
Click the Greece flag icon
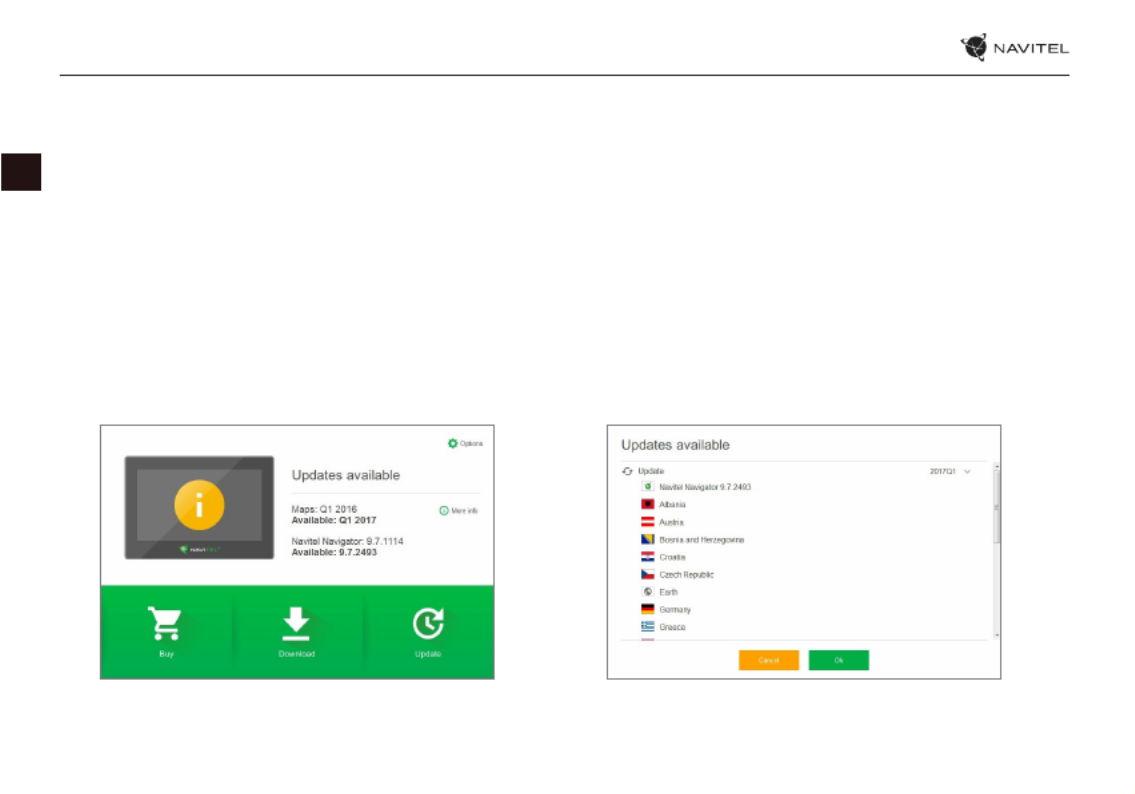[648, 627]
